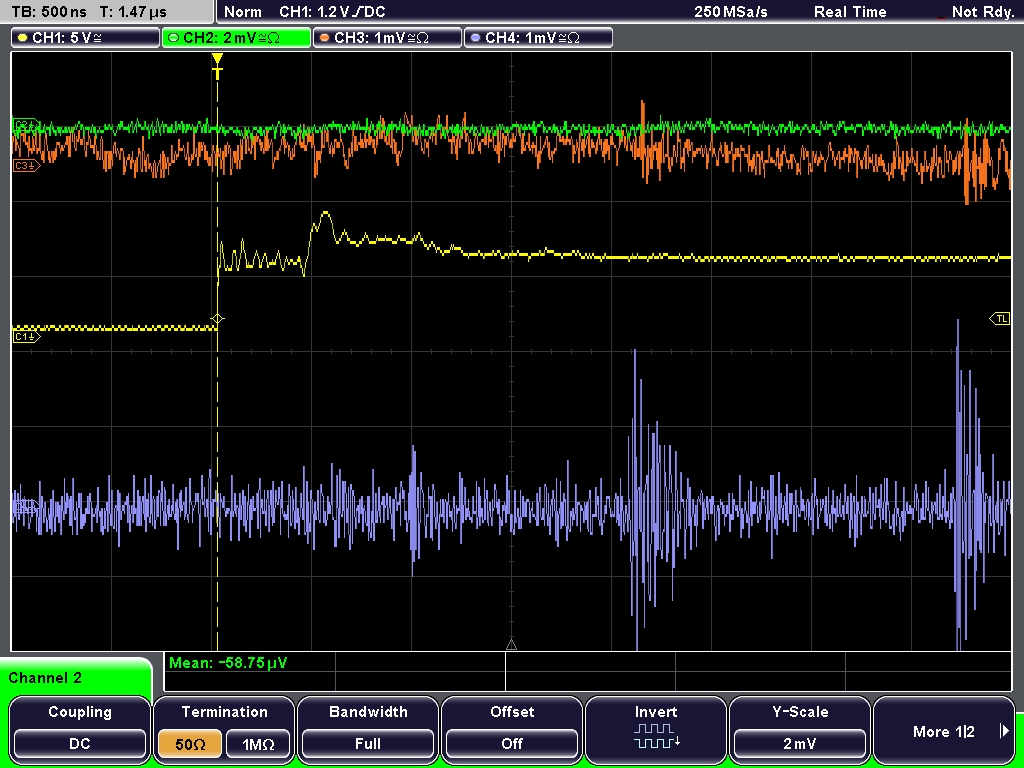Click the blue CH4 color dot
Screen dimensions: 1024x768
475,38
